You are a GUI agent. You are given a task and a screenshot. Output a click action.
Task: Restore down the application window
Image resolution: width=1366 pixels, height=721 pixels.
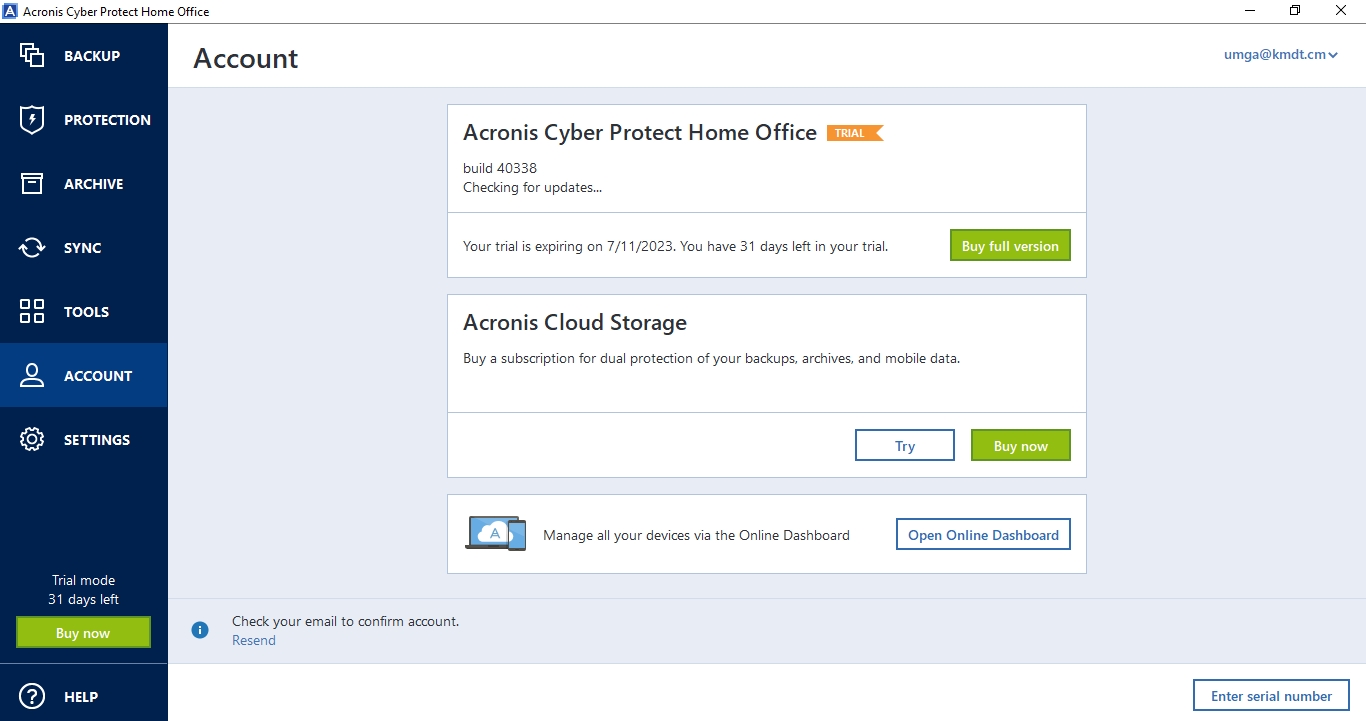tap(1295, 11)
